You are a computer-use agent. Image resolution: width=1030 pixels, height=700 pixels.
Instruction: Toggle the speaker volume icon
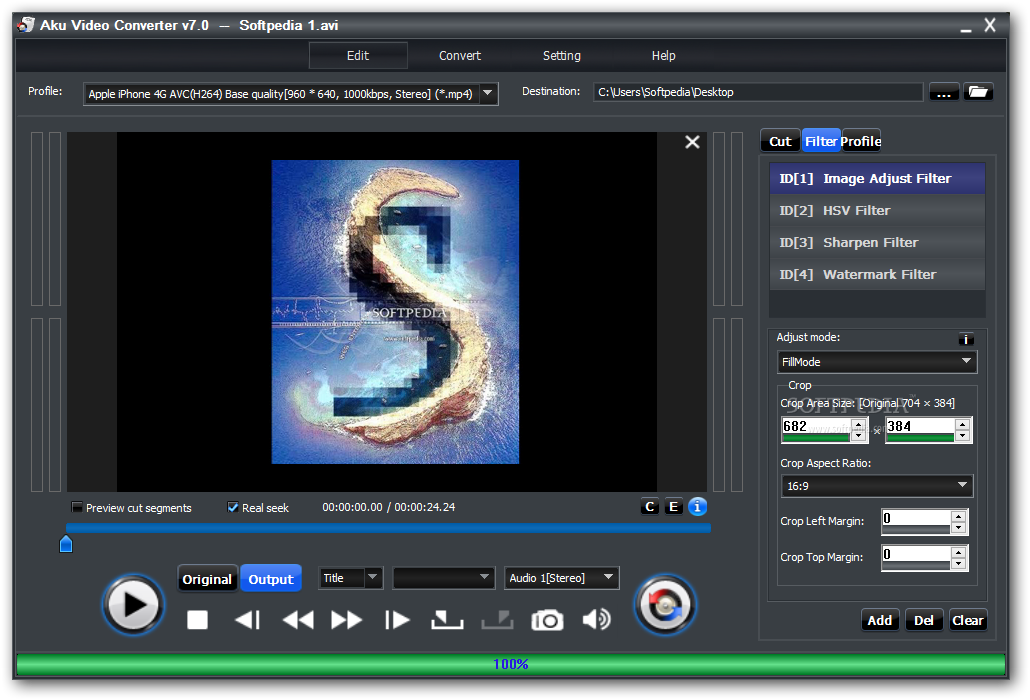pos(596,619)
